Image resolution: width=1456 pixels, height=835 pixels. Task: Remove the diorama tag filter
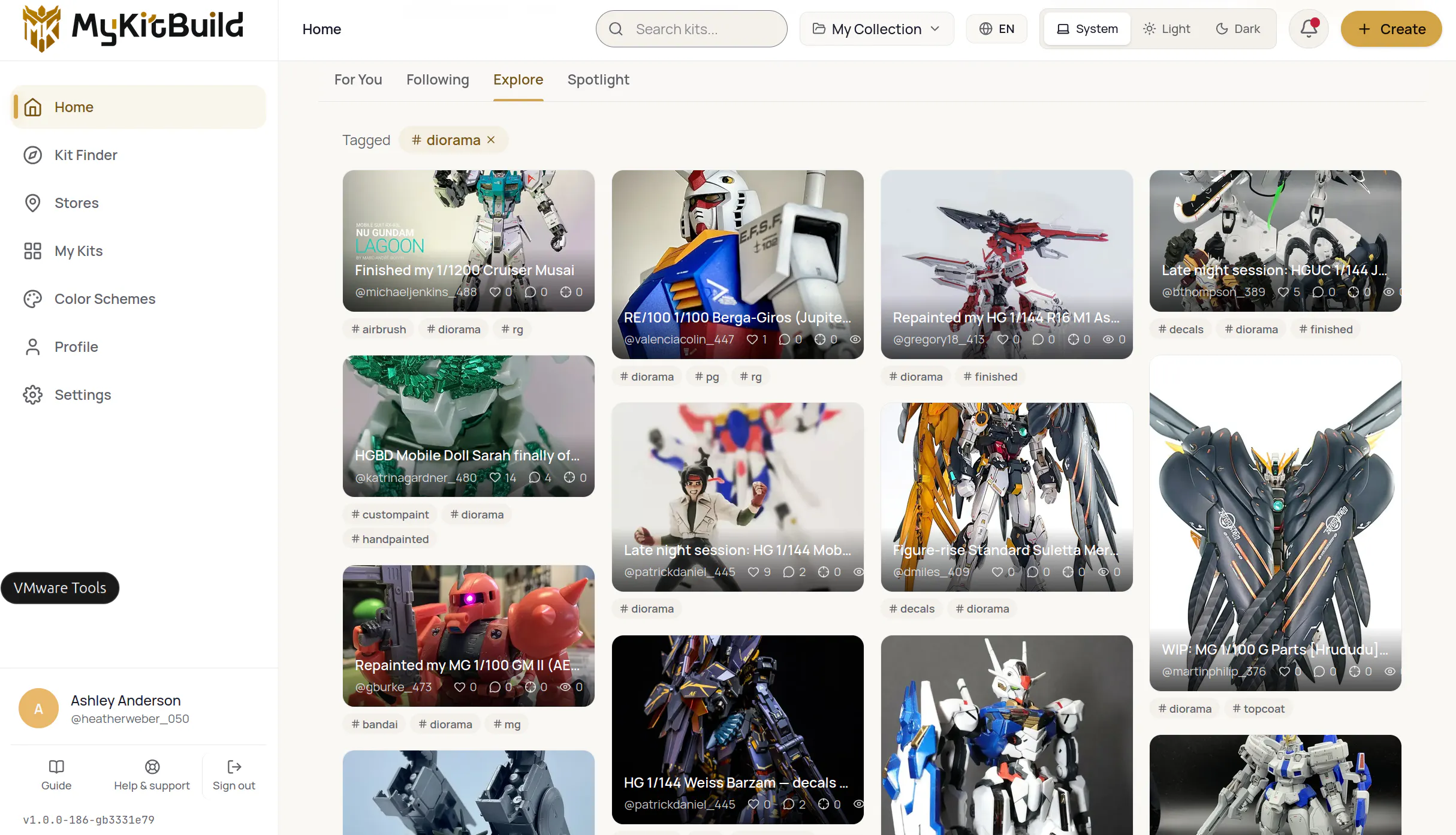pyautogui.click(x=491, y=140)
